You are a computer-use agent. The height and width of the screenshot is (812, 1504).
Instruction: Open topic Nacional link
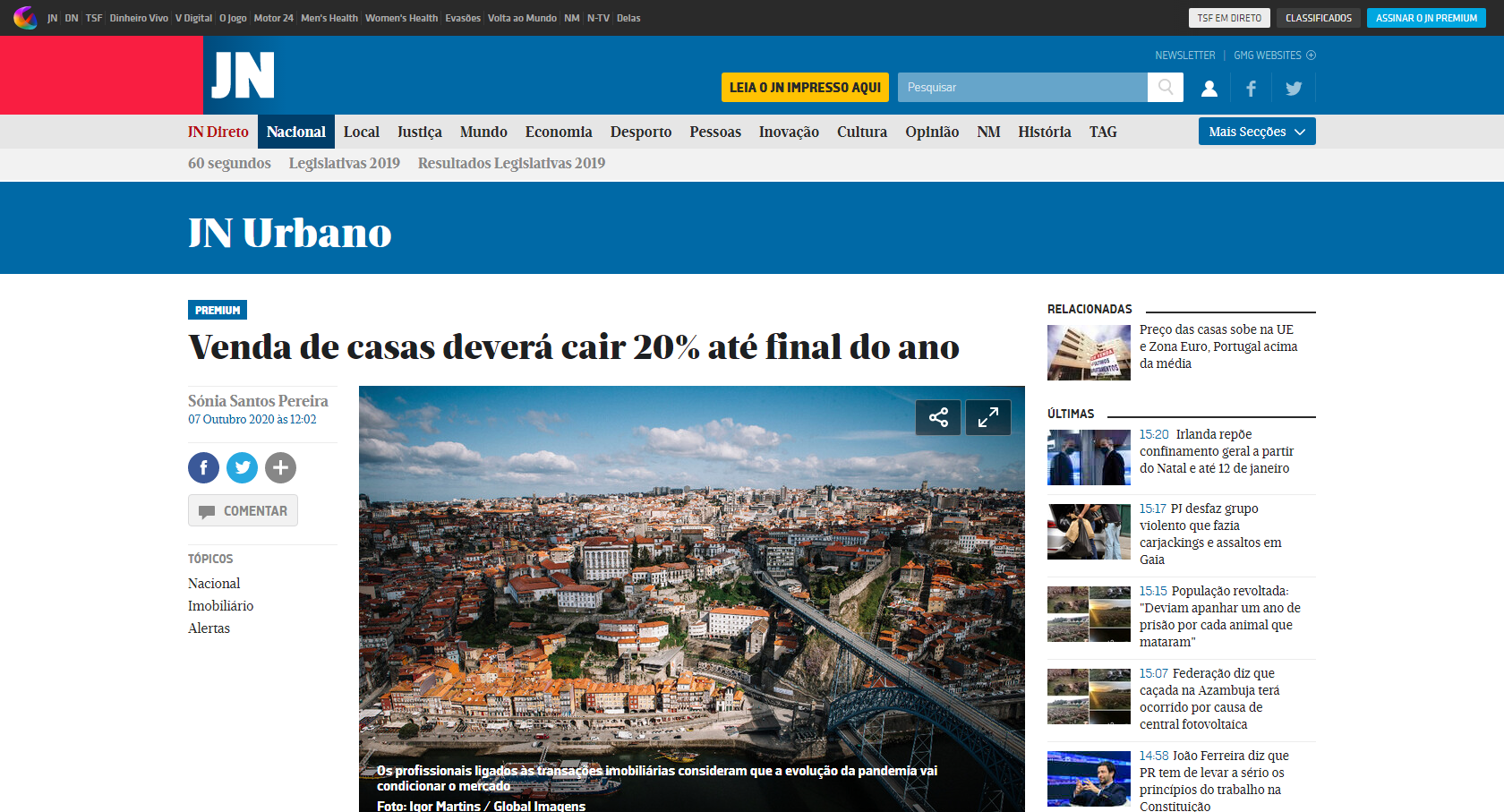click(x=214, y=584)
